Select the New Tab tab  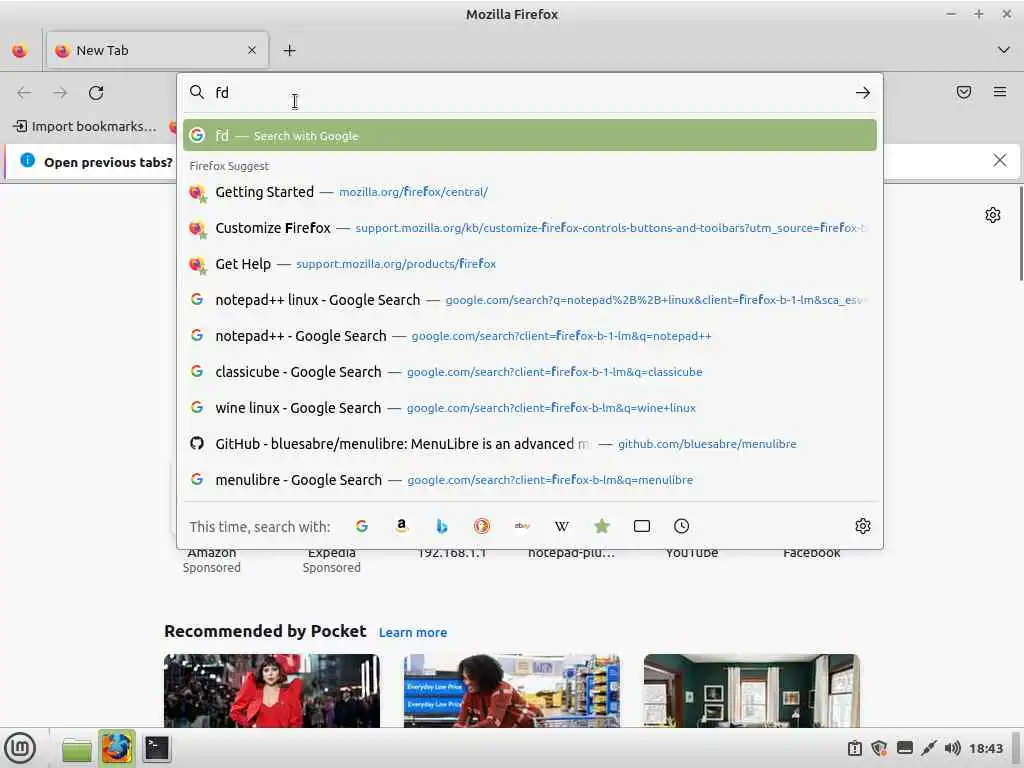click(157, 50)
